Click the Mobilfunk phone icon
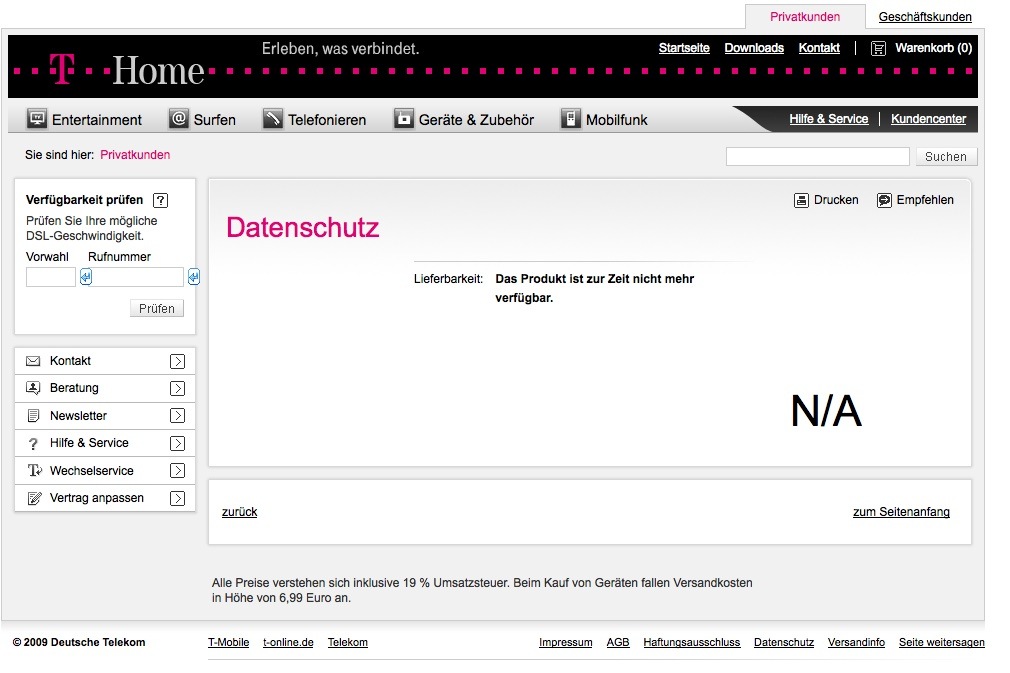1010x673 pixels. (x=570, y=119)
